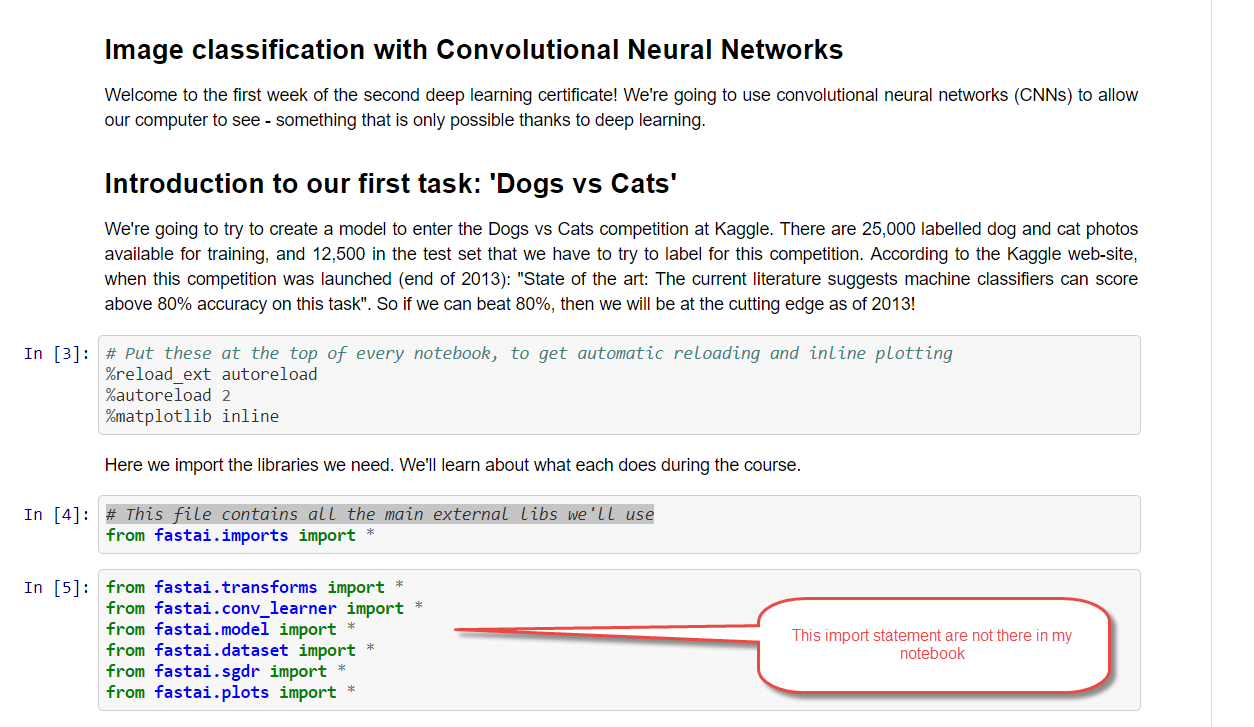The width and height of the screenshot is (1254, 727).
Task: Click the red callout annotation bubble
Action: click(932, 645)
